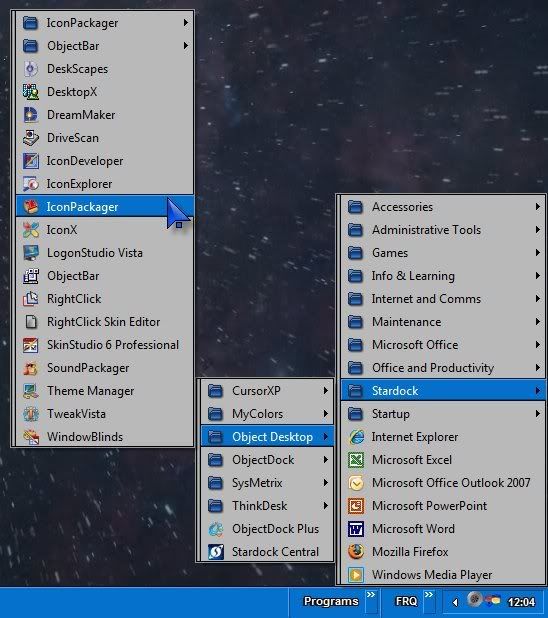
Task: Start Mozilla Firefox from Programs menu
Action: click(x=443, y=552)
